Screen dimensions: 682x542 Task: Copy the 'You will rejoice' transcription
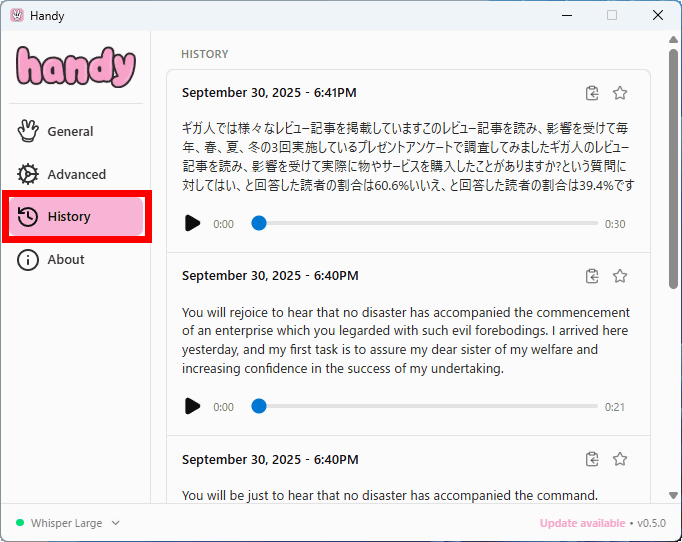[592, 276]
